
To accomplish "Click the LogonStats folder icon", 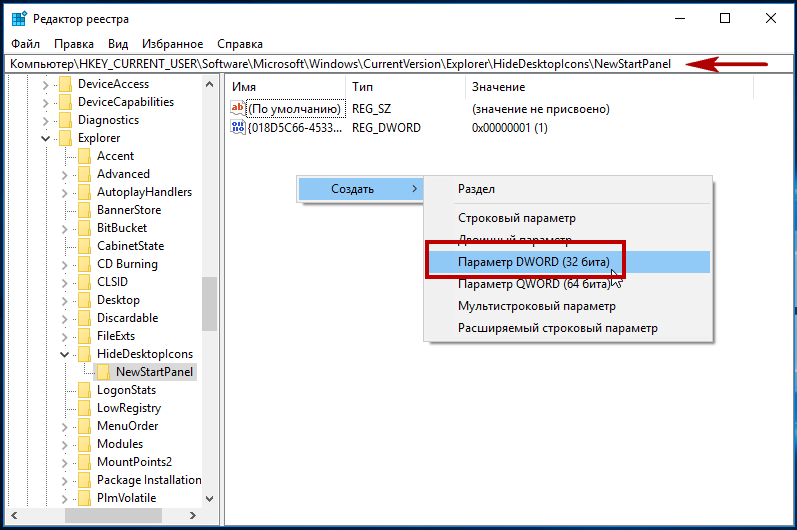I will pyautogui.click(x=84, y=390).
